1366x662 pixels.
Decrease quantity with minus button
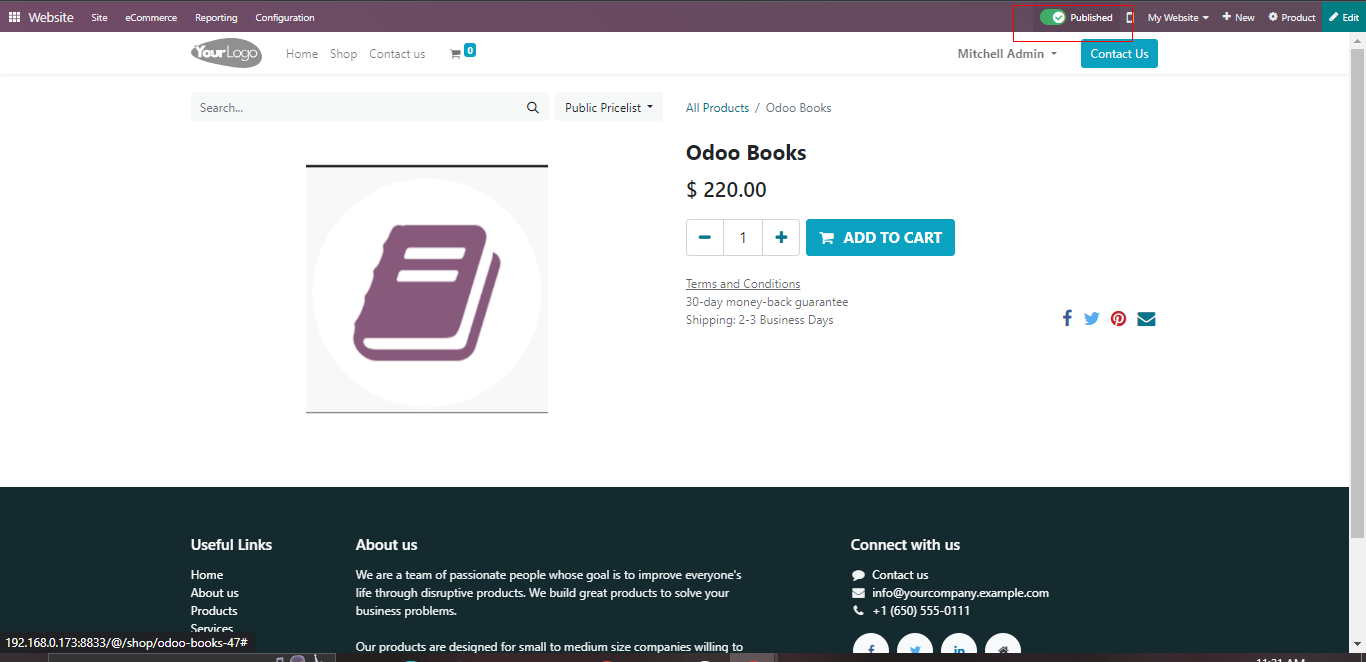tap(705, 238)
